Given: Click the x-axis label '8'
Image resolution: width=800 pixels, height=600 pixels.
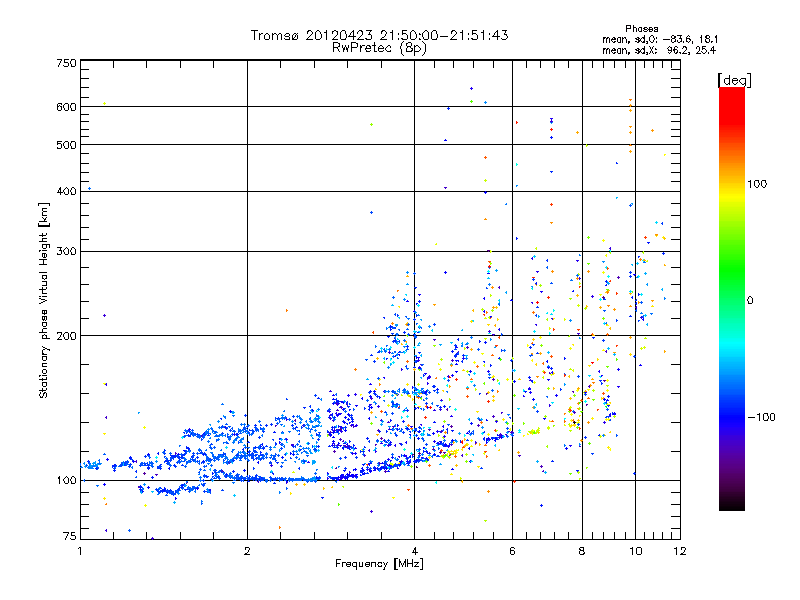Looking at the screenshot, I should pyautogui.click(x=582, y=551).
